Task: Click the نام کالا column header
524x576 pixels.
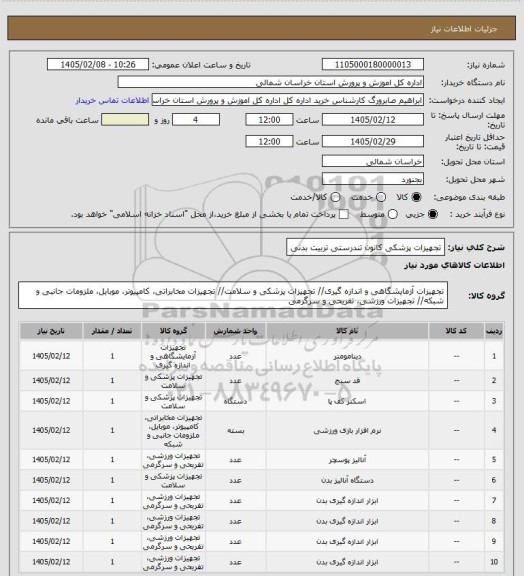Action: point(347,331)
